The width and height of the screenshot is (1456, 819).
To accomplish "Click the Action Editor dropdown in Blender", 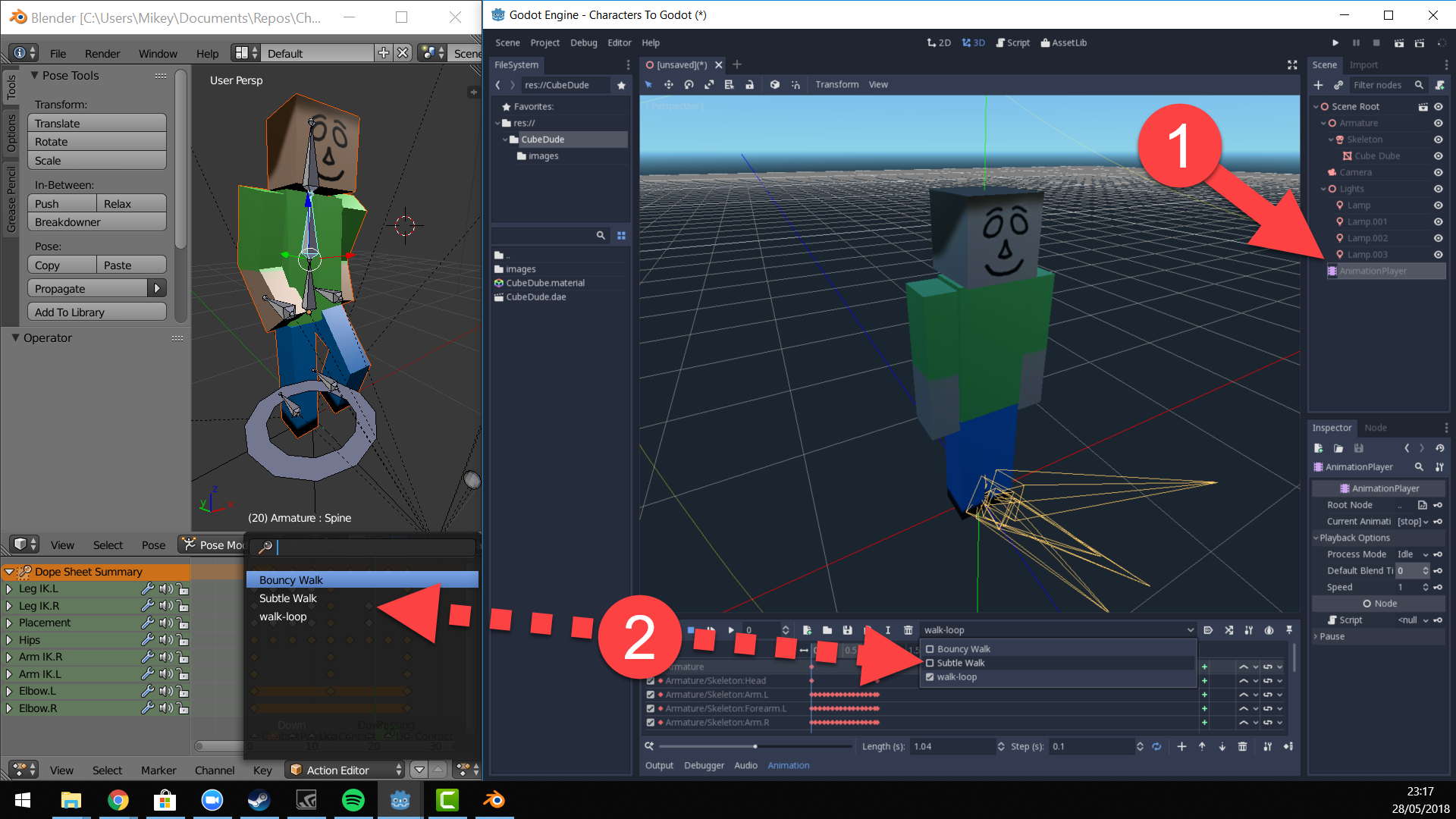I will [x=345, y=769].
